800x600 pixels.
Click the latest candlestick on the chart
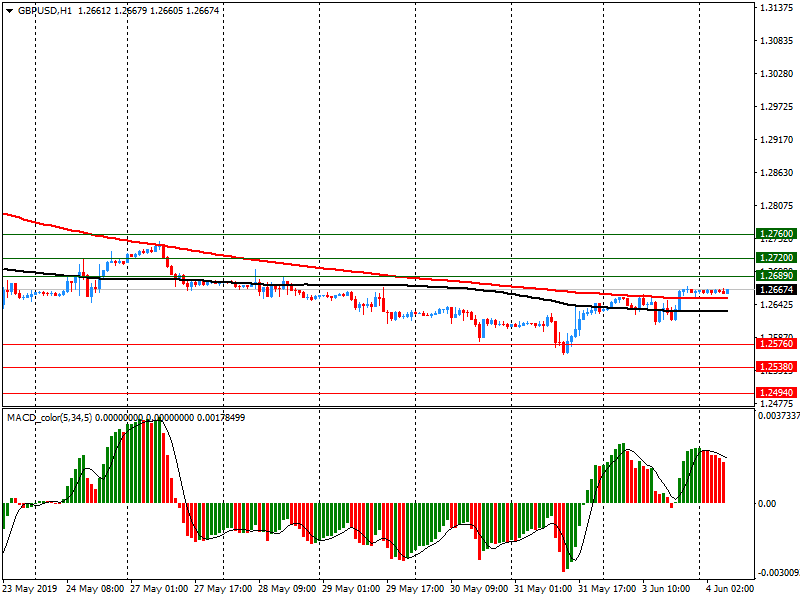pos(727,291)
